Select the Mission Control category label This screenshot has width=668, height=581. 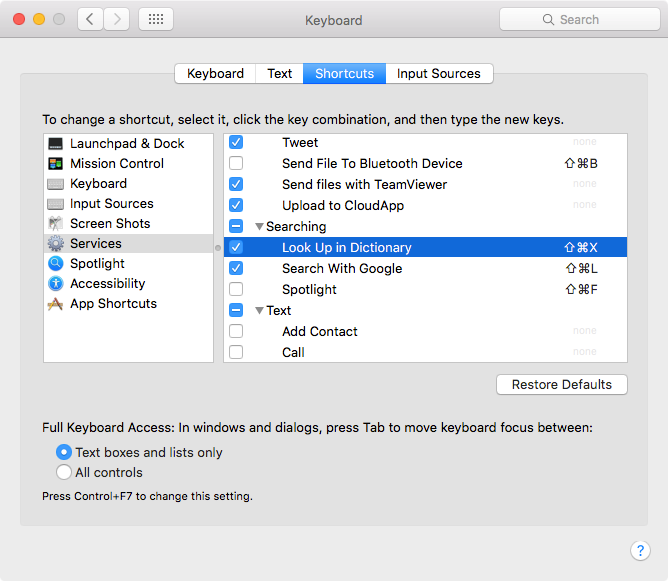(x=117, y=164)
